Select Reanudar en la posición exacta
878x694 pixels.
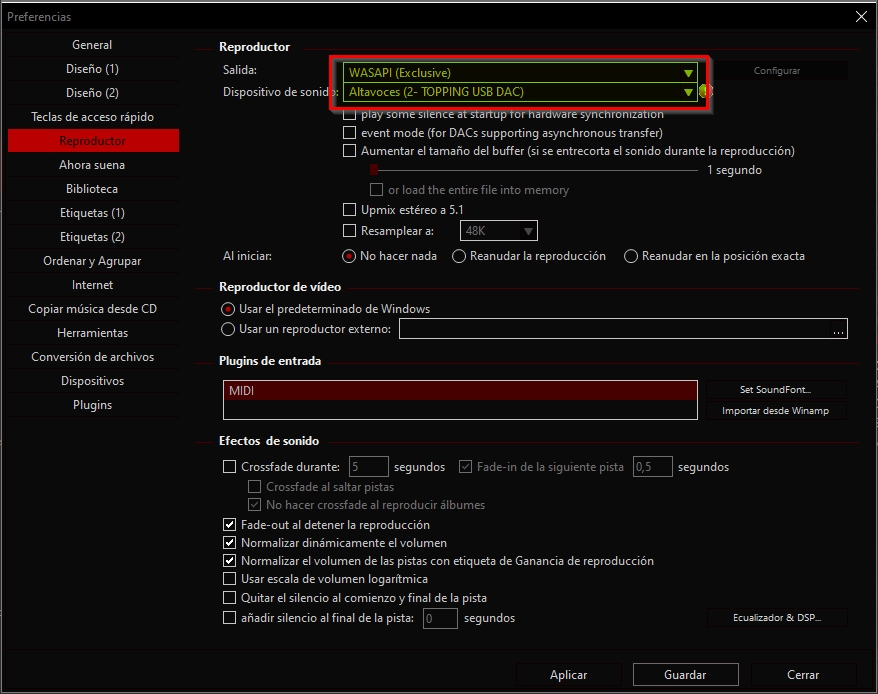(631, 257)
